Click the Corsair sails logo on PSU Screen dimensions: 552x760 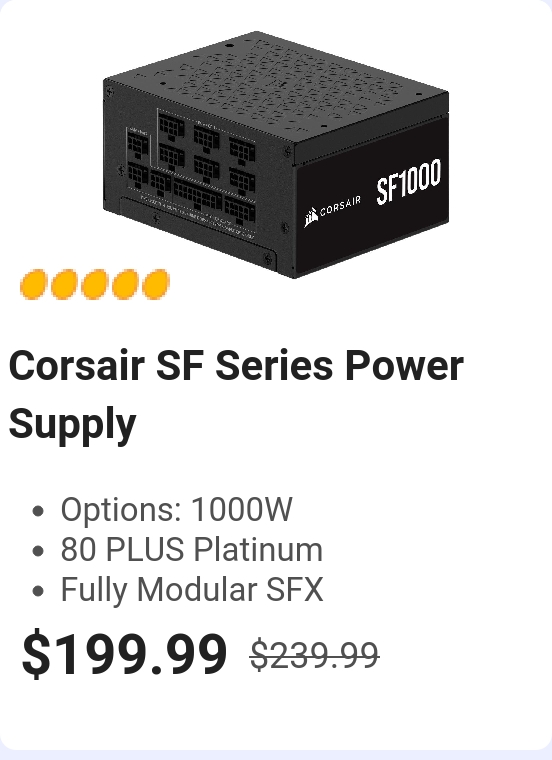click(311, 217)
